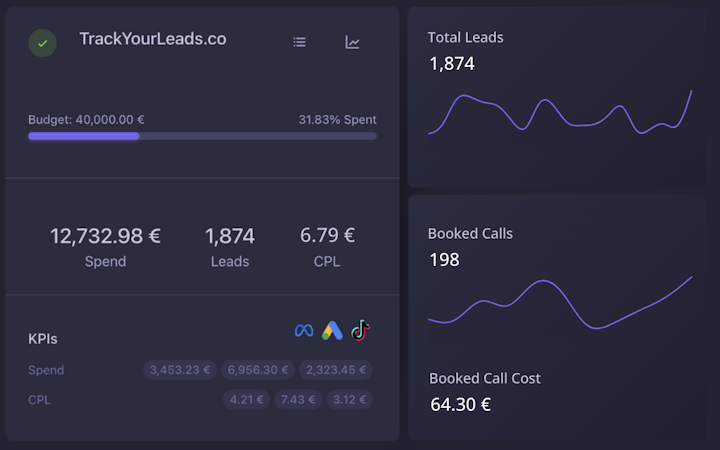Click the Spend label under 12,732.98 €
720x450 pixels.
[105, 261]
